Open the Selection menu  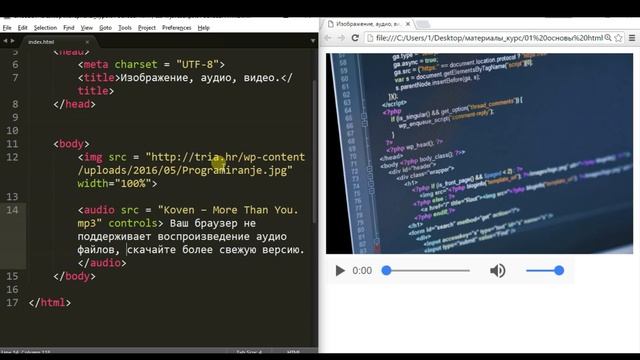(x=45, y=28)
